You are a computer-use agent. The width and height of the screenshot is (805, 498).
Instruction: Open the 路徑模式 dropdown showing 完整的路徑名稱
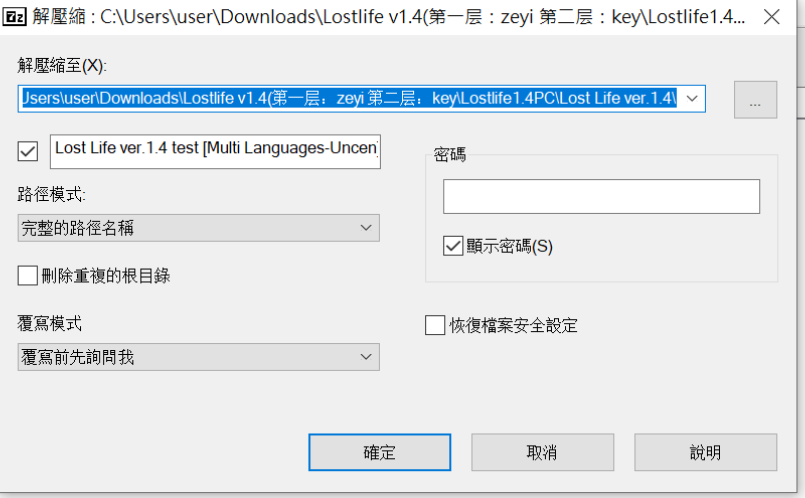[198, 228]
